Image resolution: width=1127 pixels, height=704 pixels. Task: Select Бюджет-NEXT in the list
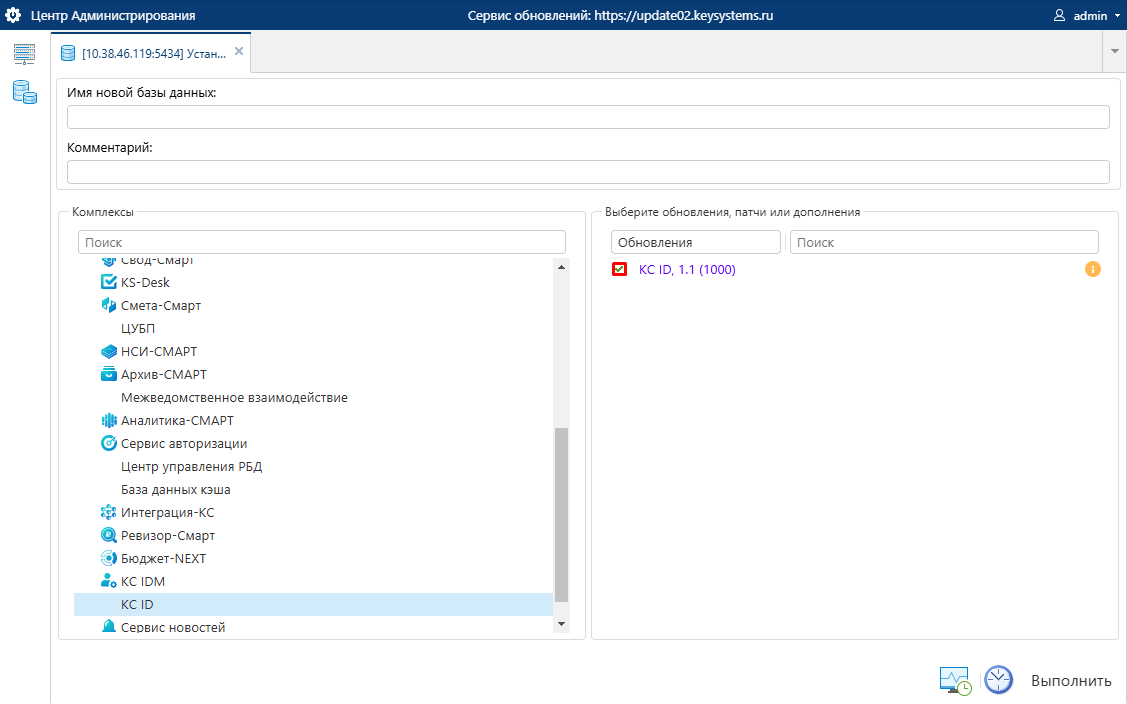click(163, 559)
